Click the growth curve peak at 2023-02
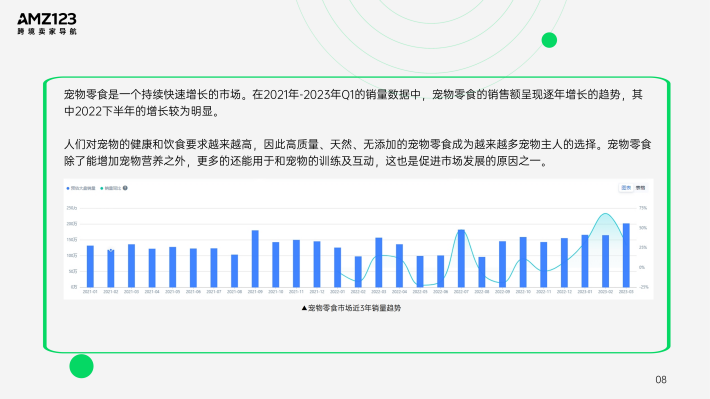Viewport: 710px width, 399px height. click(x=605, y=213)
